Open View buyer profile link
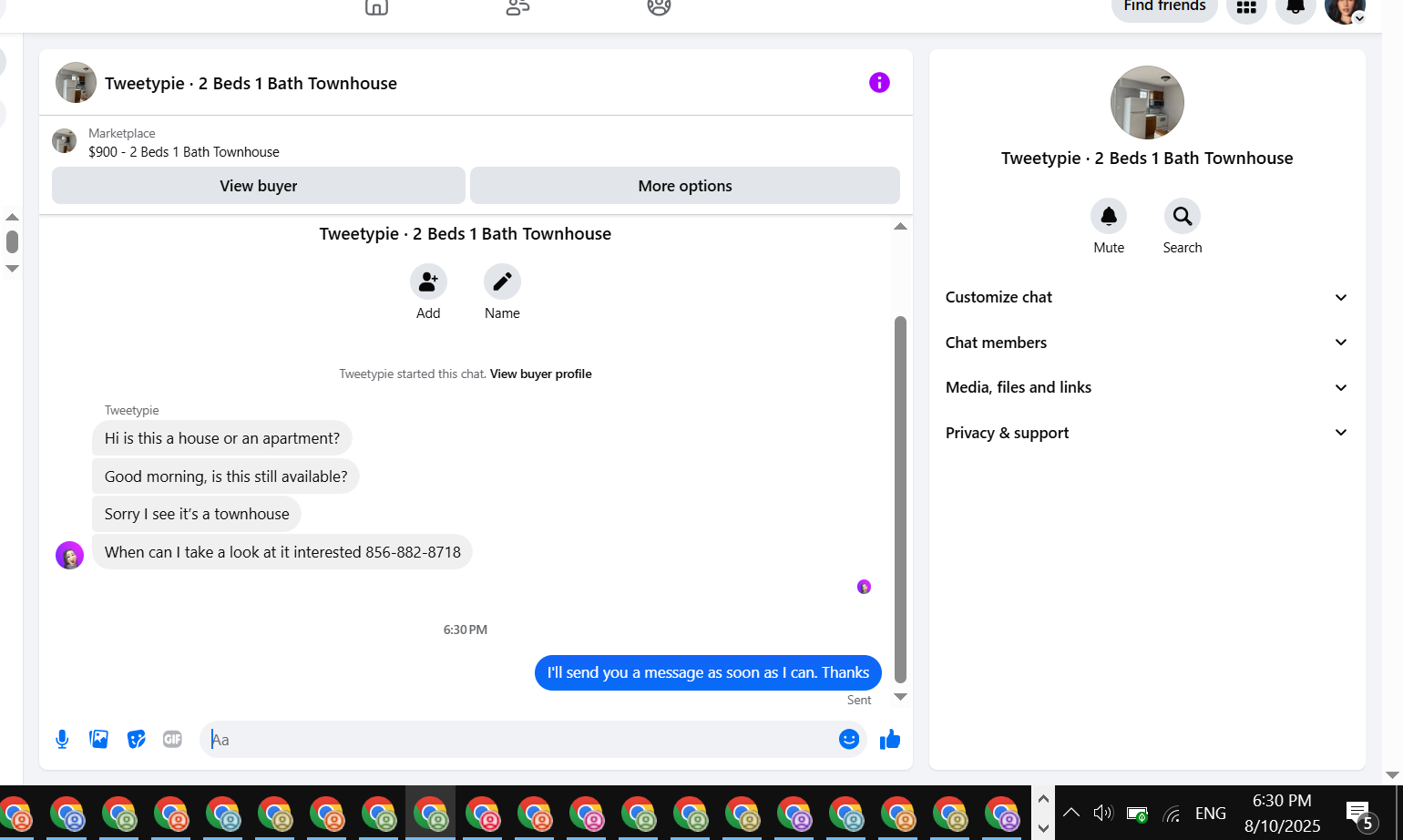Screen dimensions: 1403x840 [541, 374]
